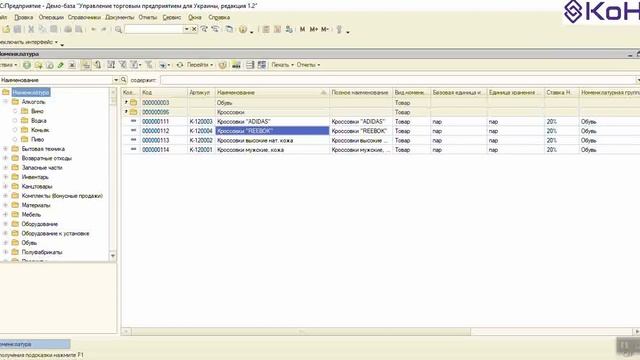Click the magnifier Find icon in main toolbar
The width and height of the screenshot is (640, 360).
[118, 29]
